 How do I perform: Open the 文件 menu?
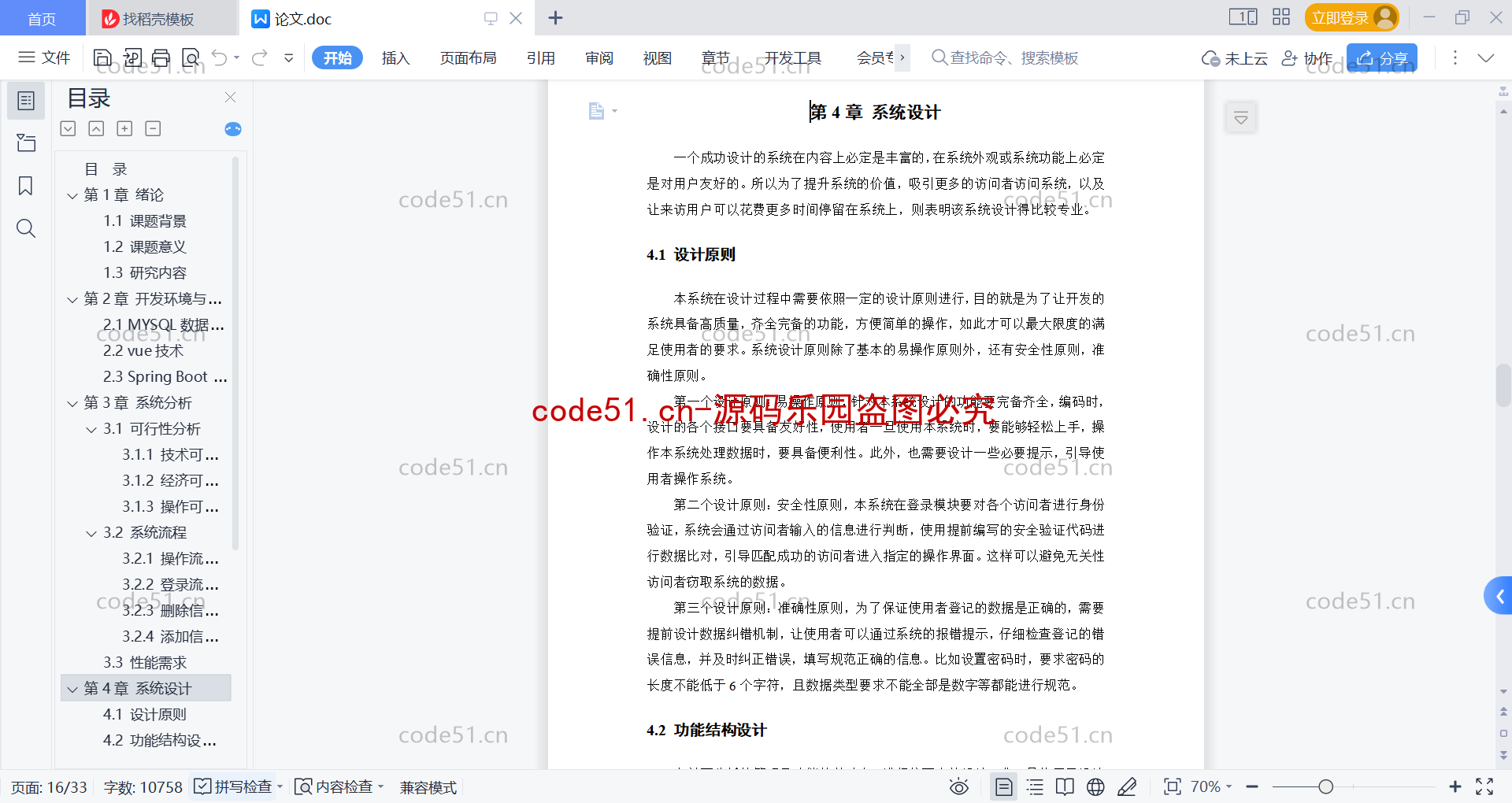pyautogui.click(x=44, y=57)
